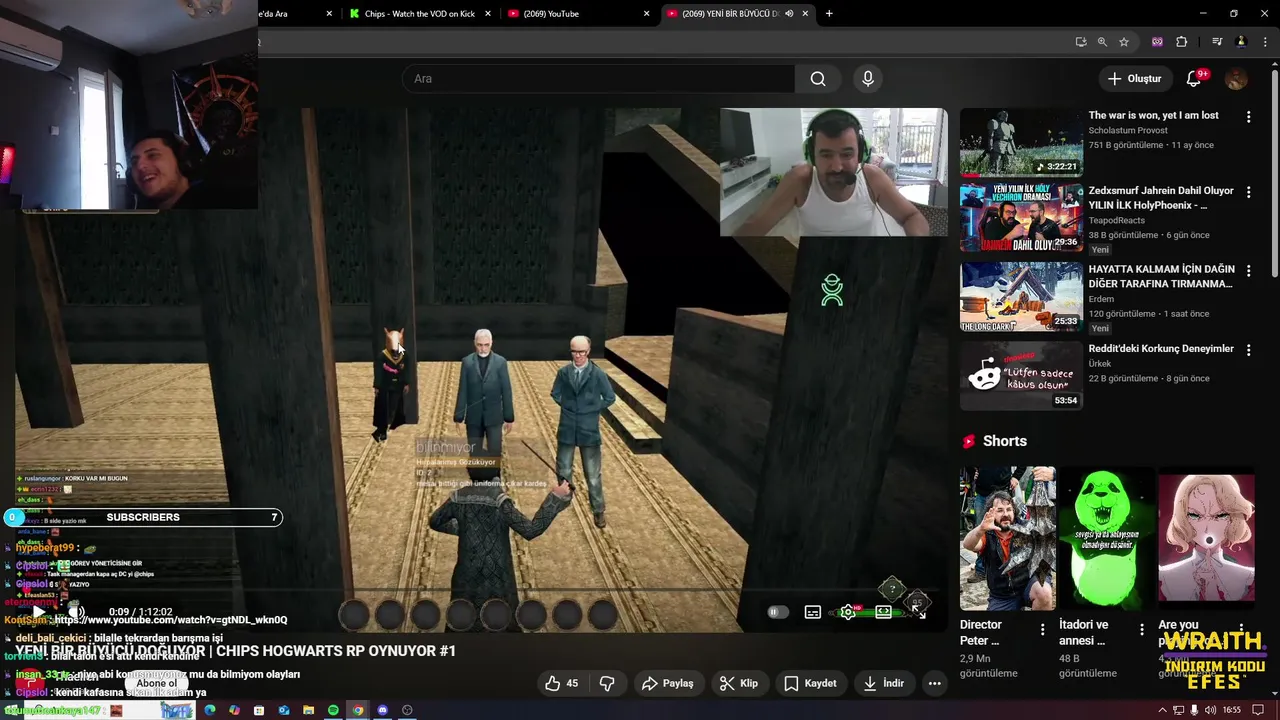Toggle the autoplay switch in player
Image resolution: width=1280 pixels, height=720 pixels.
[778, 612]
